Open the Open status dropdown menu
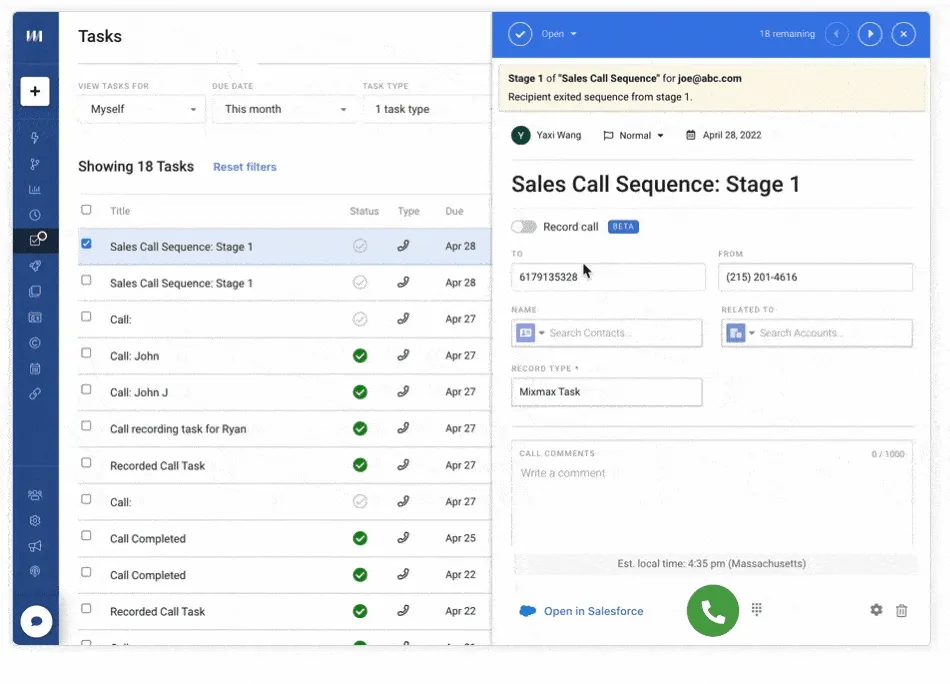The height and width of the screenshot is (684, 950). pos(559,34)
